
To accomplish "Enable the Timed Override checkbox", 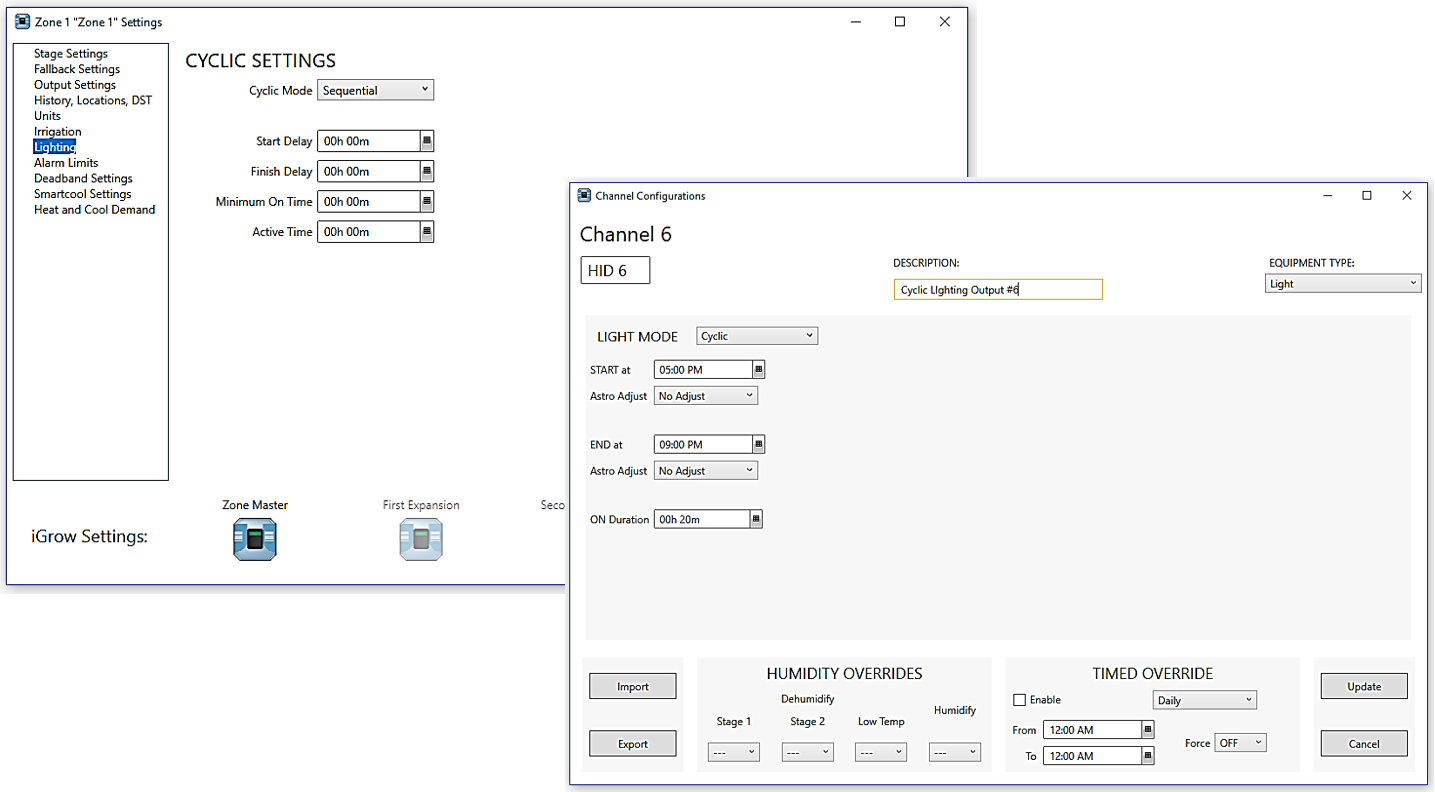I will (x=1020, y=700).
